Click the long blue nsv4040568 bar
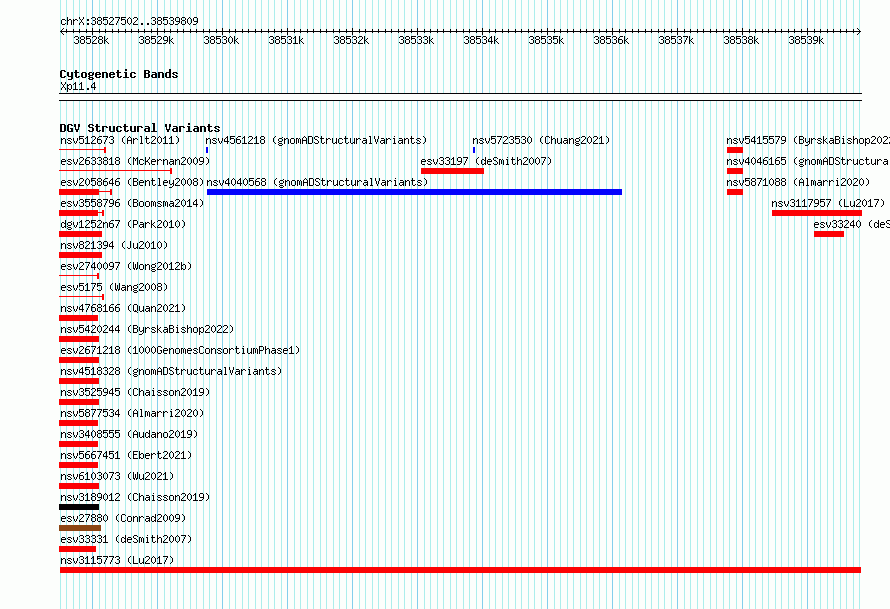The width and height of the screenshot is (890, 609). click(x=414, y=192)
